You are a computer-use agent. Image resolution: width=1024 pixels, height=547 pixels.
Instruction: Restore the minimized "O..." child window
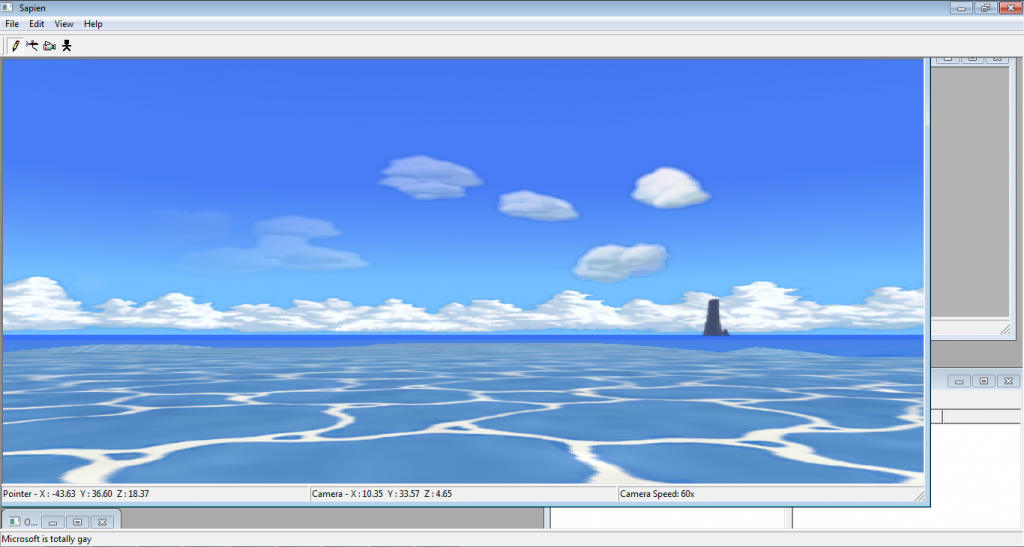click(53, 522)
